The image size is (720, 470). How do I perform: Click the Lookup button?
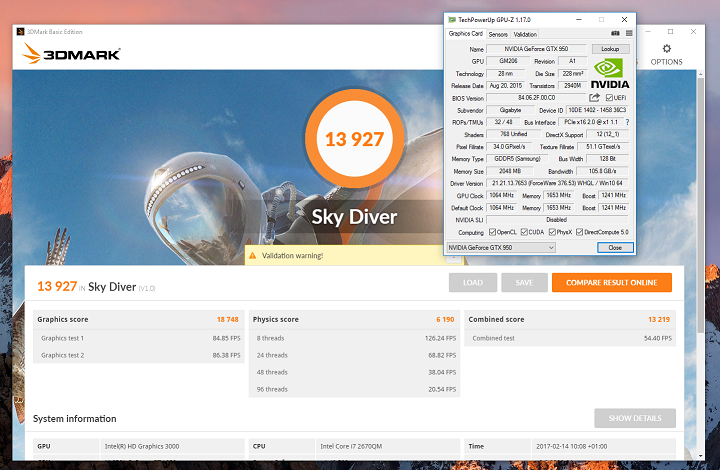coord(610,49)
